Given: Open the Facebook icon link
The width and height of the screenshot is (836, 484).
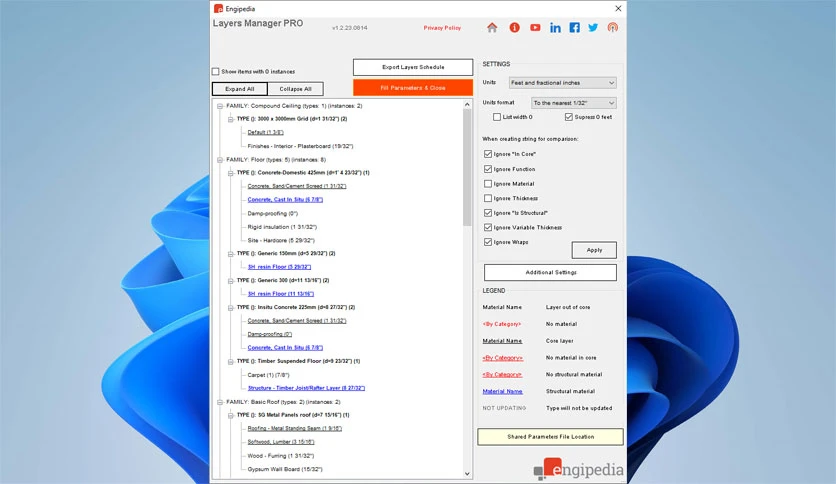Looking at the screenshot, I should point(574,28).
